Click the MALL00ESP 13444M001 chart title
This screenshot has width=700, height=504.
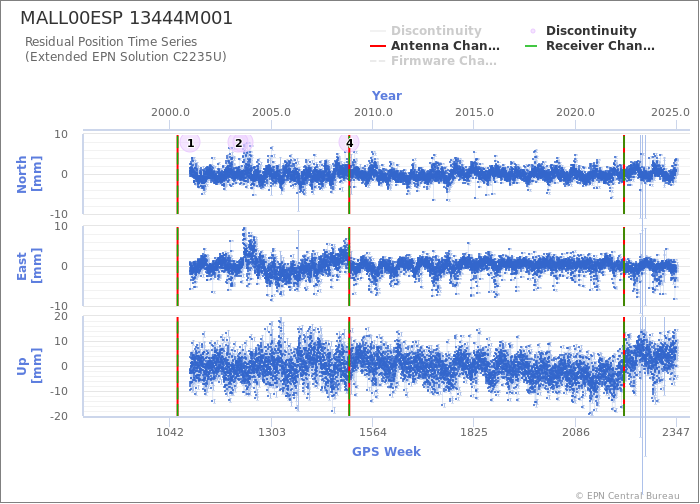[x=126, y=18]
